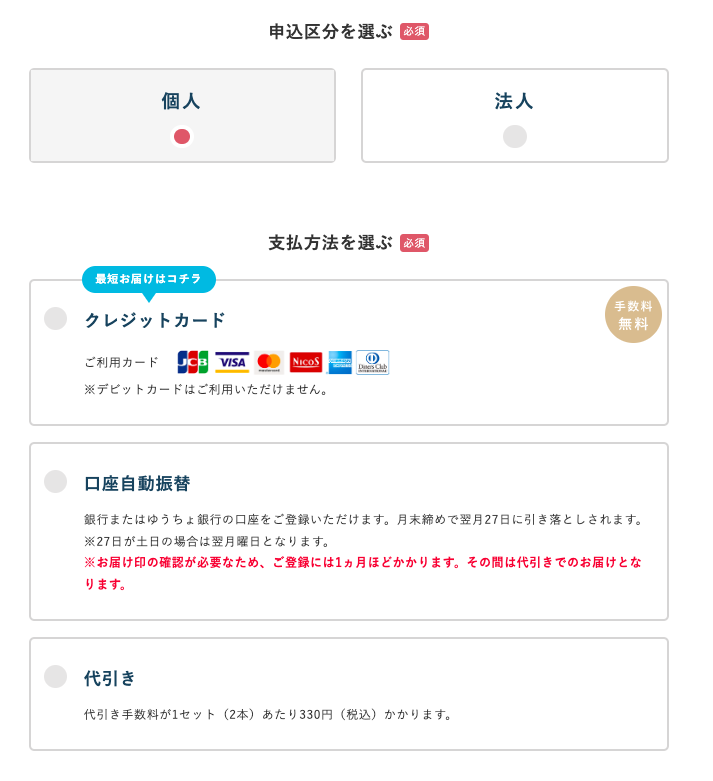Choose クレジットカード payment radio button
The image size is (713, 781).
[55, 318]
